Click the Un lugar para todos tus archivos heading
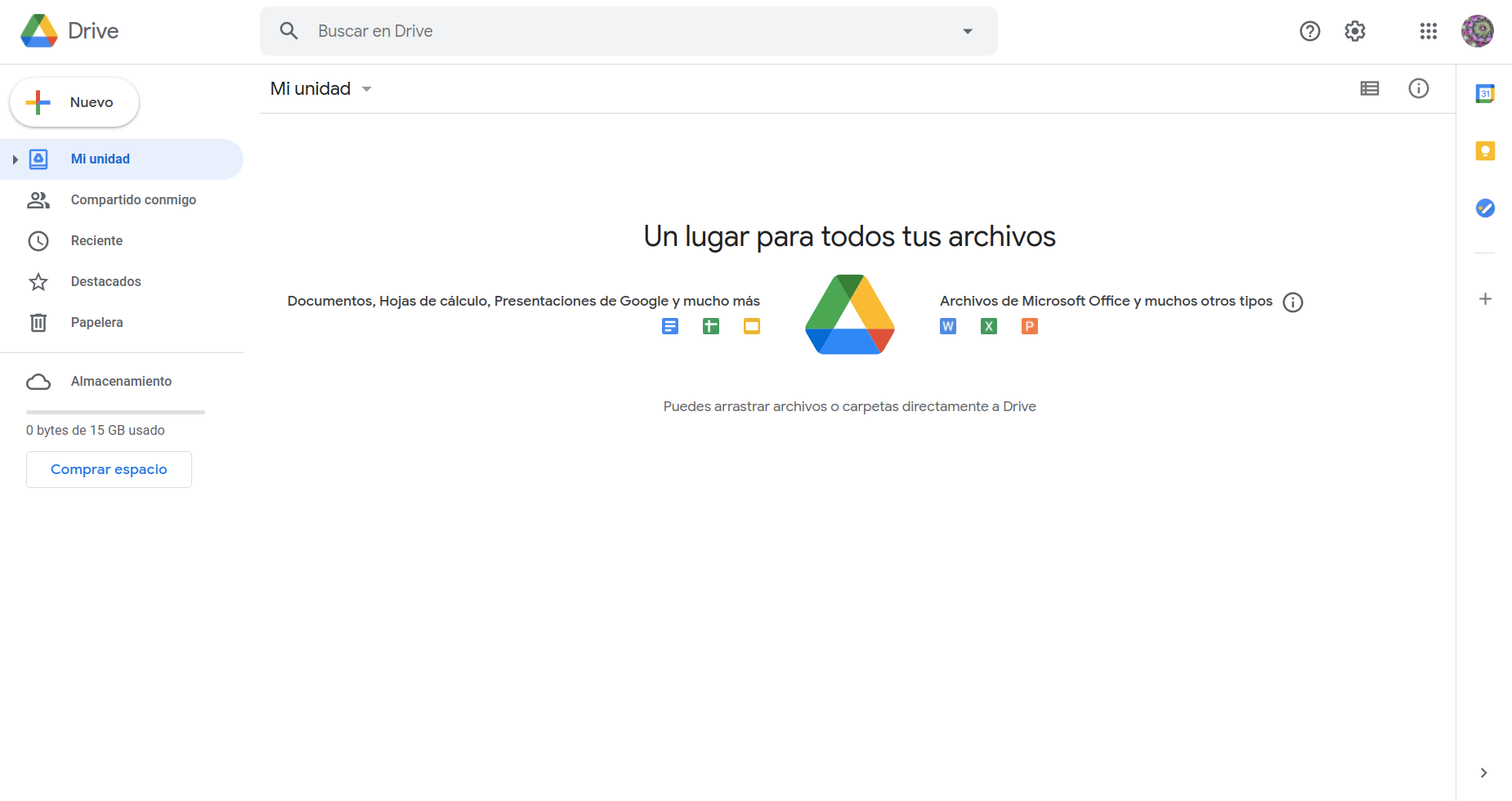This screenshot has height=801, width=1512. point(850,236)
